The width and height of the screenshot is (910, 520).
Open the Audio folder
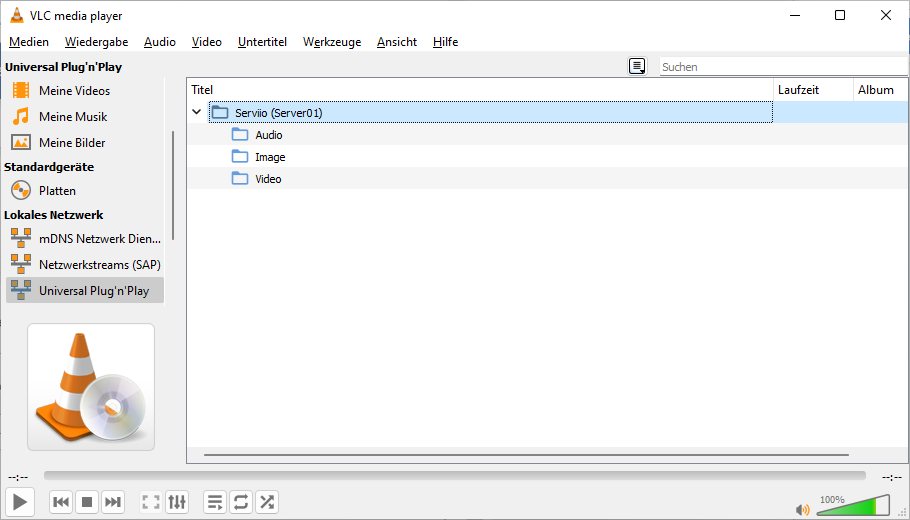coord(269,135)
